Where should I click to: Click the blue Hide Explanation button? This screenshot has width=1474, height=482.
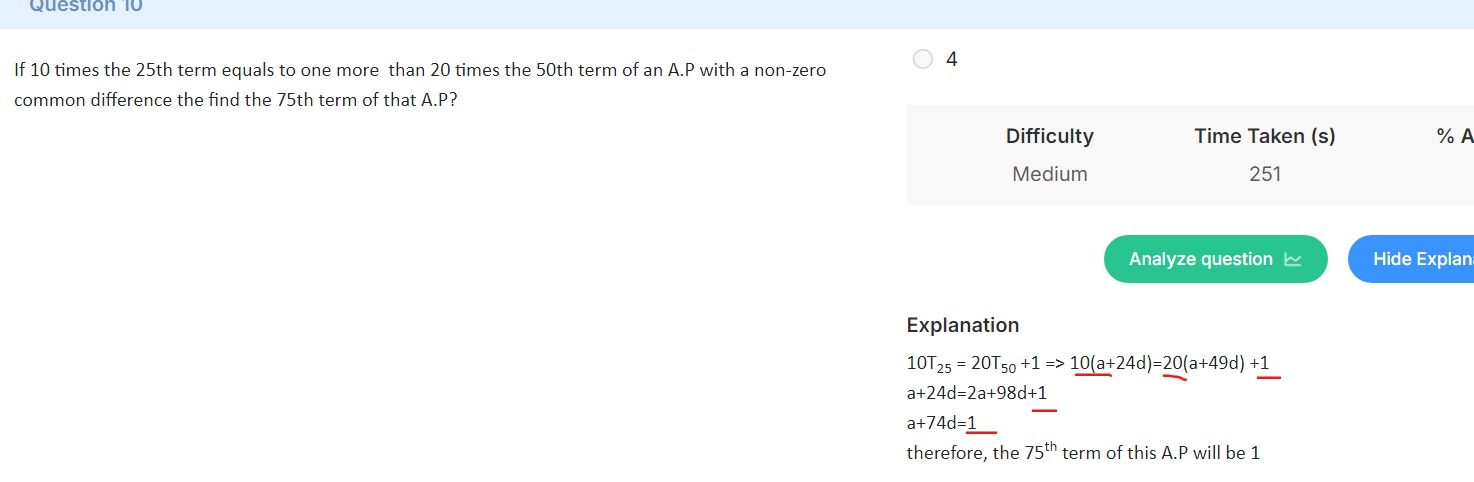tap(1411, 259)
